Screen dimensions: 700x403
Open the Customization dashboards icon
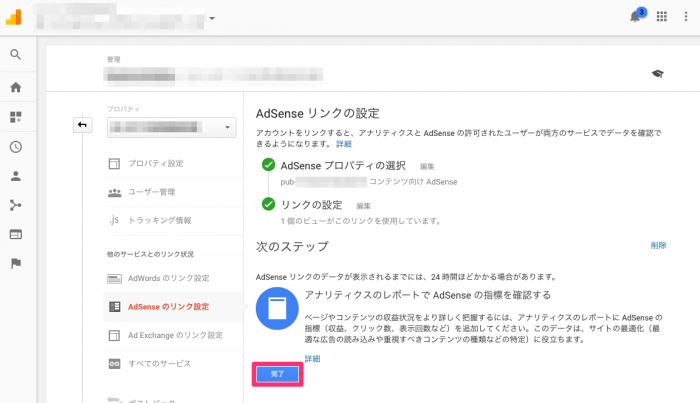point(16,117)
